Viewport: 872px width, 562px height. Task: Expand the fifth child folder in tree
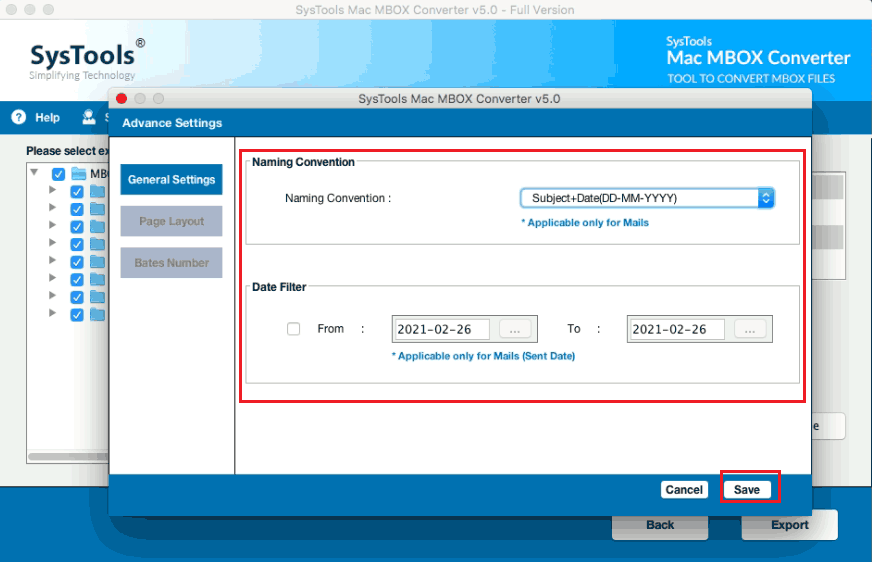click(x=52, y=260)
